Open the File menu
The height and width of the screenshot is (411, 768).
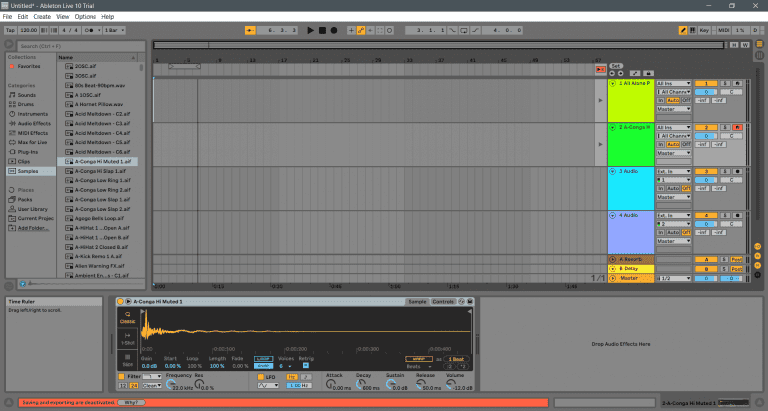pyautogui.click(x=7, y=17)
